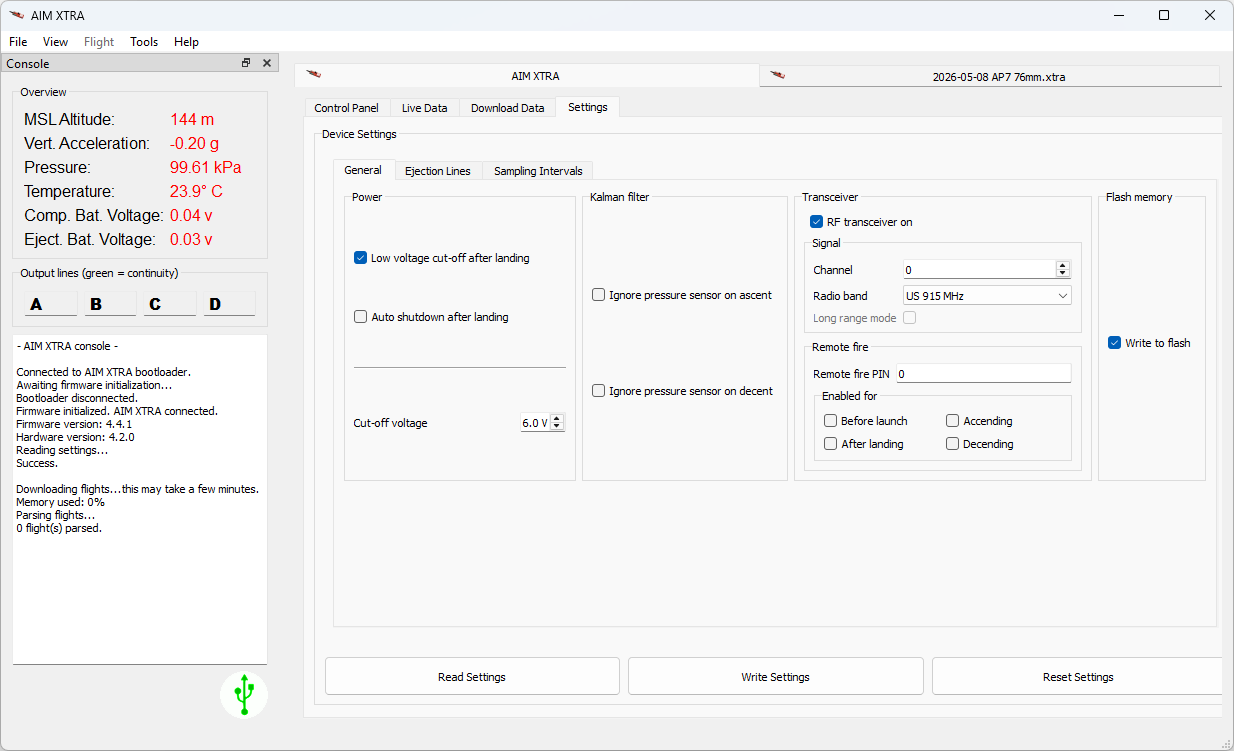Enable remote fire Before launch
Viewport: 1234px width, 751px height.
coord(830,421)
